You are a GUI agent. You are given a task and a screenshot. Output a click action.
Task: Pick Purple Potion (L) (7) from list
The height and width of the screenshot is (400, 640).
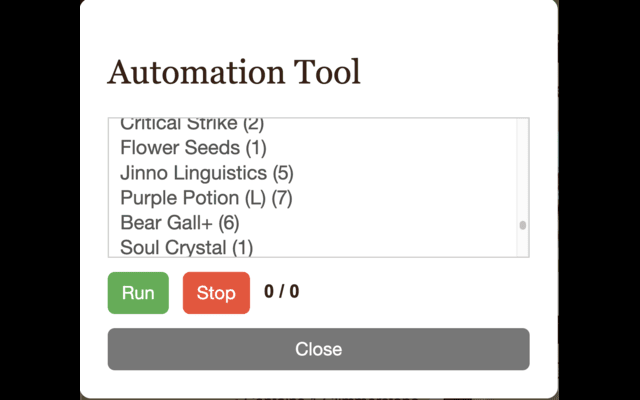(x=205, y=197)
